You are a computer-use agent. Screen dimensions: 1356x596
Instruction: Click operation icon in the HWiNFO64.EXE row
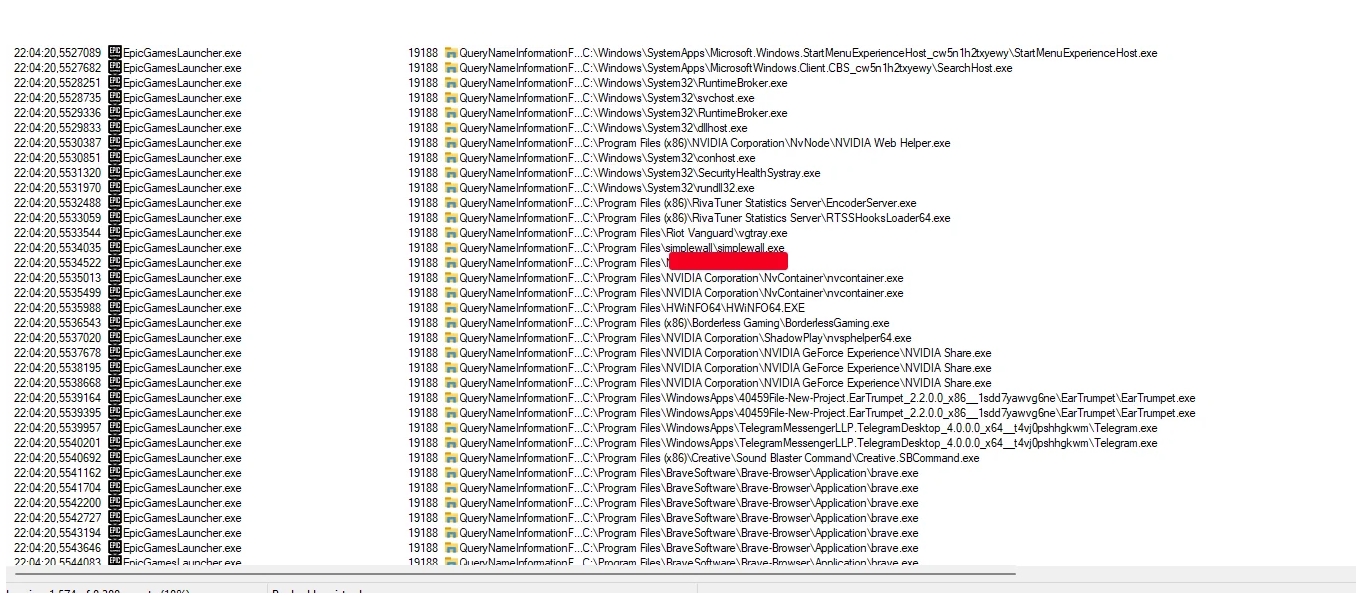click(x=450, y=308)
